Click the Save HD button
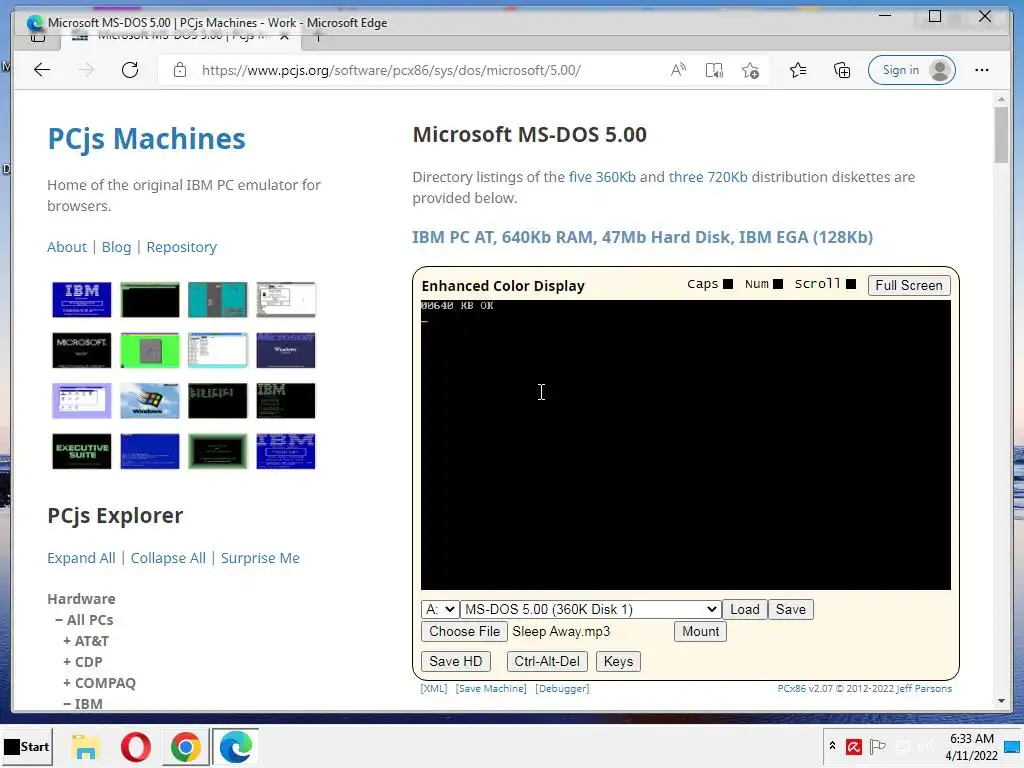Screen dimensions: 1024x768 tap(455, 662)
